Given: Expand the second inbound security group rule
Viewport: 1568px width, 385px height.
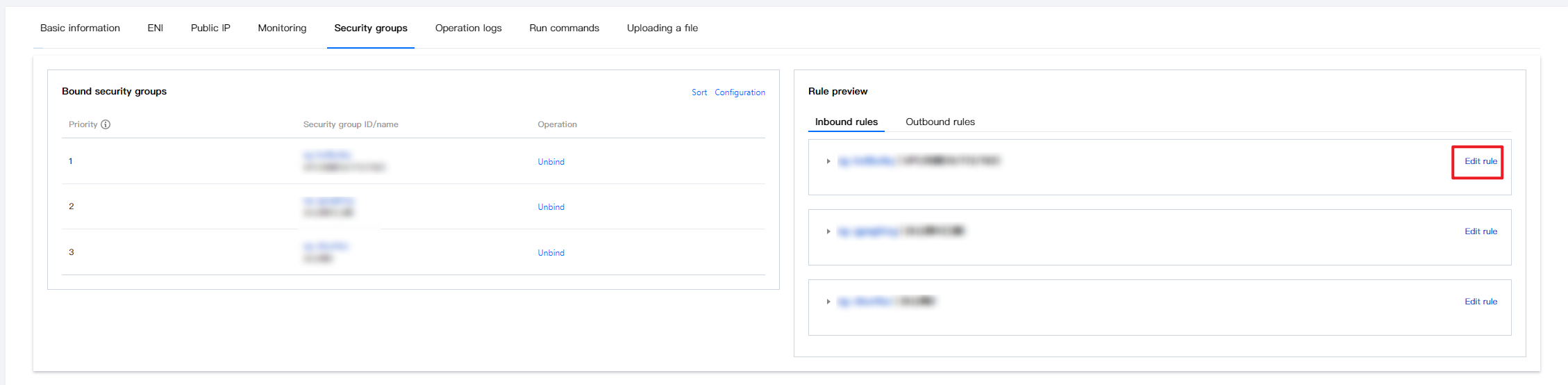Looking at the screenshot, I should 828,231.
